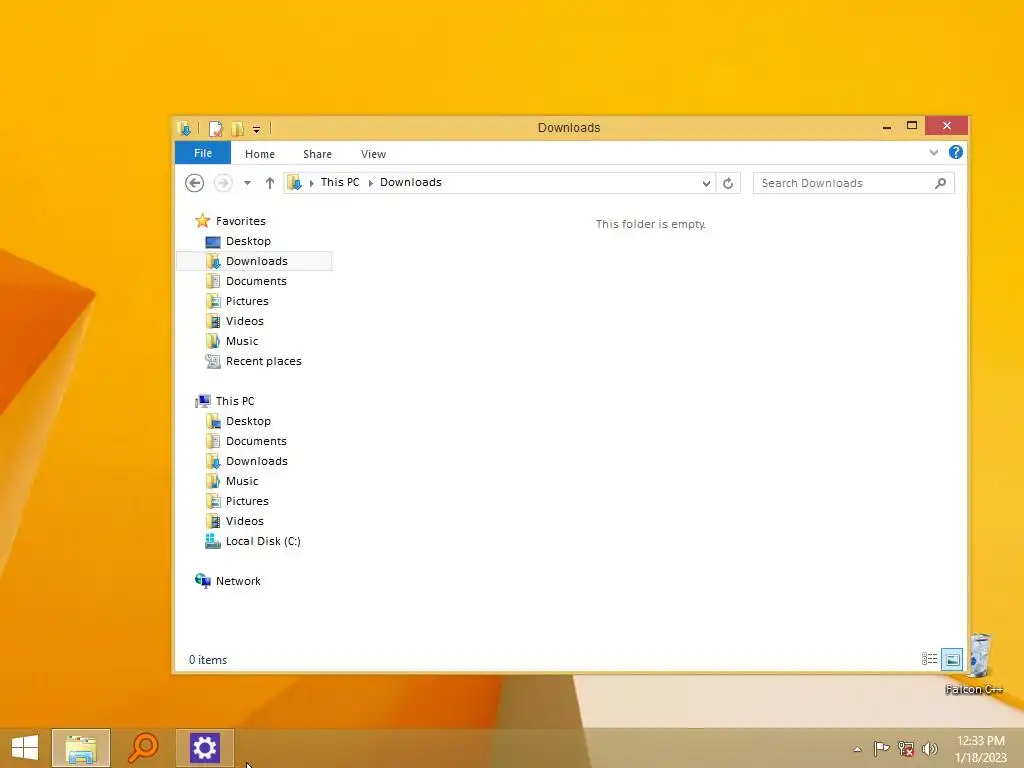
Task: Open the recent locations dropdown arrow
Action: [x=248, y=184]
